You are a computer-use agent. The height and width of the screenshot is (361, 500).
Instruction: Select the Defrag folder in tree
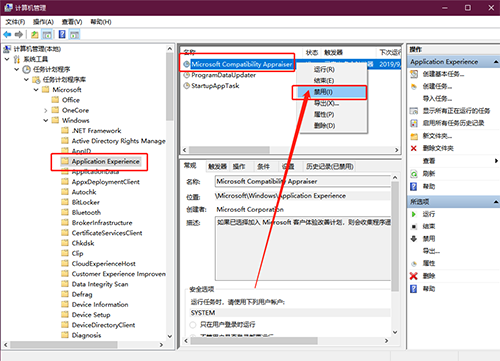[82, 294]
